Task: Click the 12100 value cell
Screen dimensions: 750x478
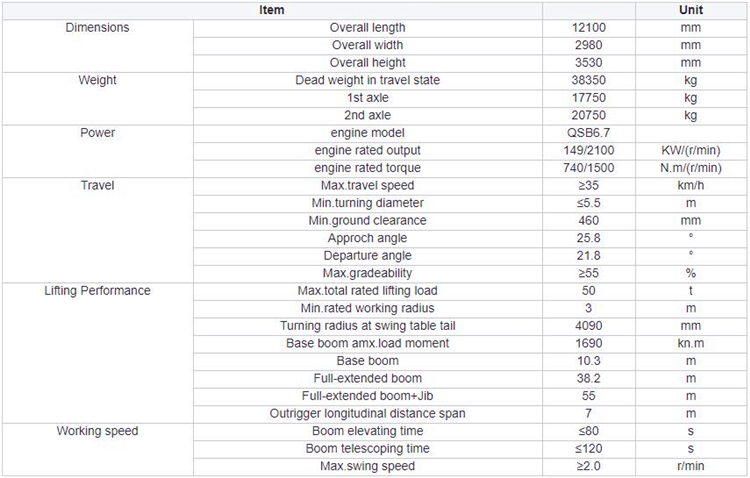Action: (588, 28)
